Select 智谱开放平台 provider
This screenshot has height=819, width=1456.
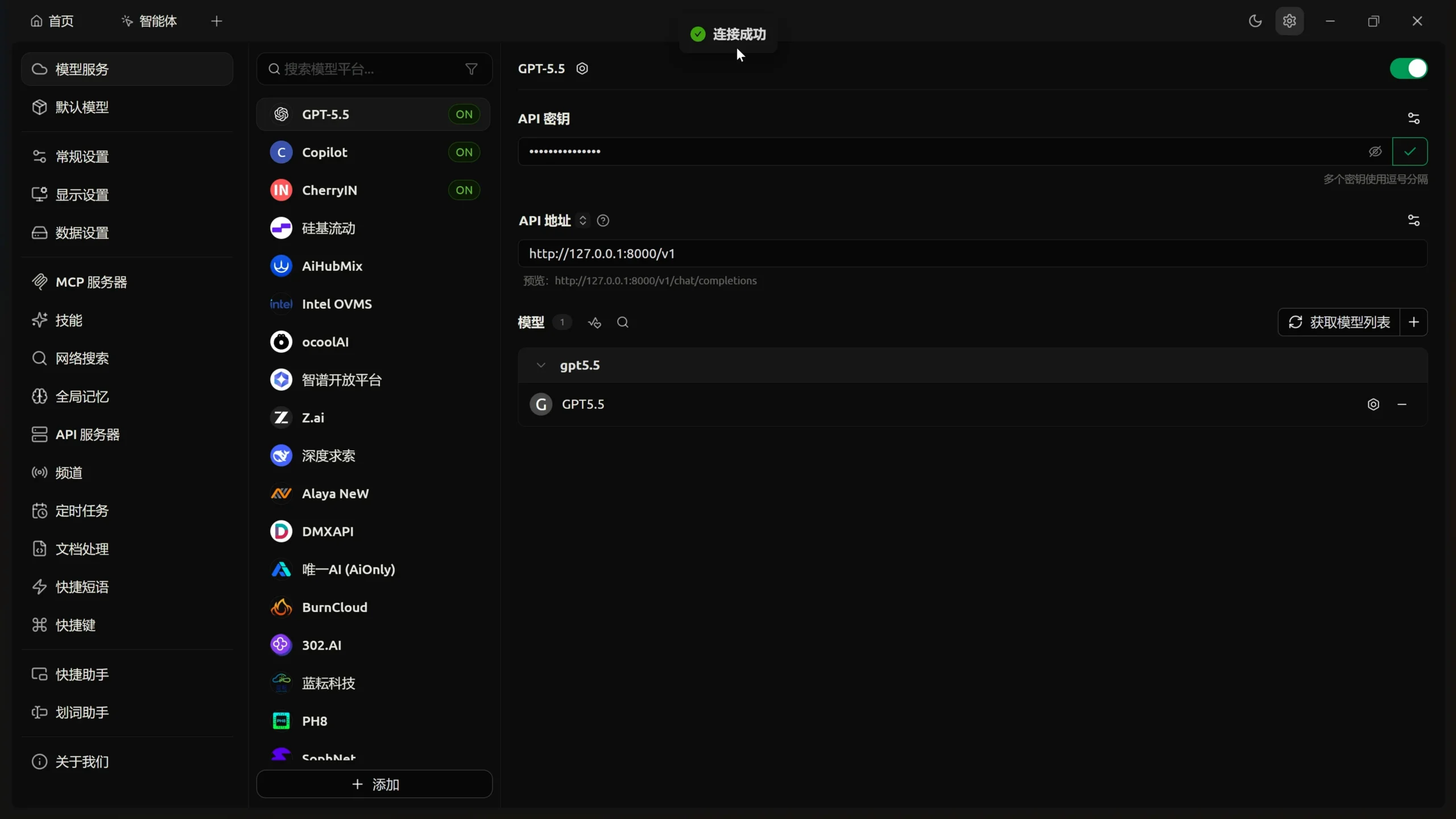pos(373,379)
